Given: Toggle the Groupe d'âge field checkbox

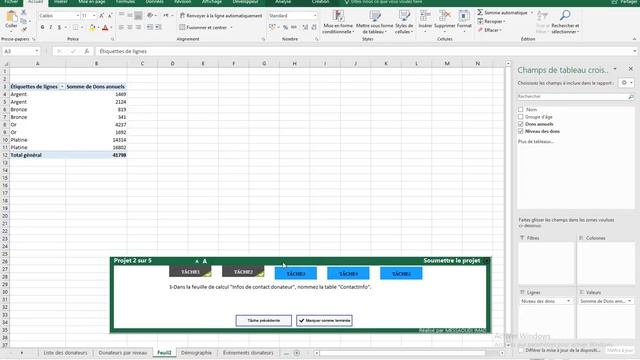Looking at the screenshot, I should (520, 117).
